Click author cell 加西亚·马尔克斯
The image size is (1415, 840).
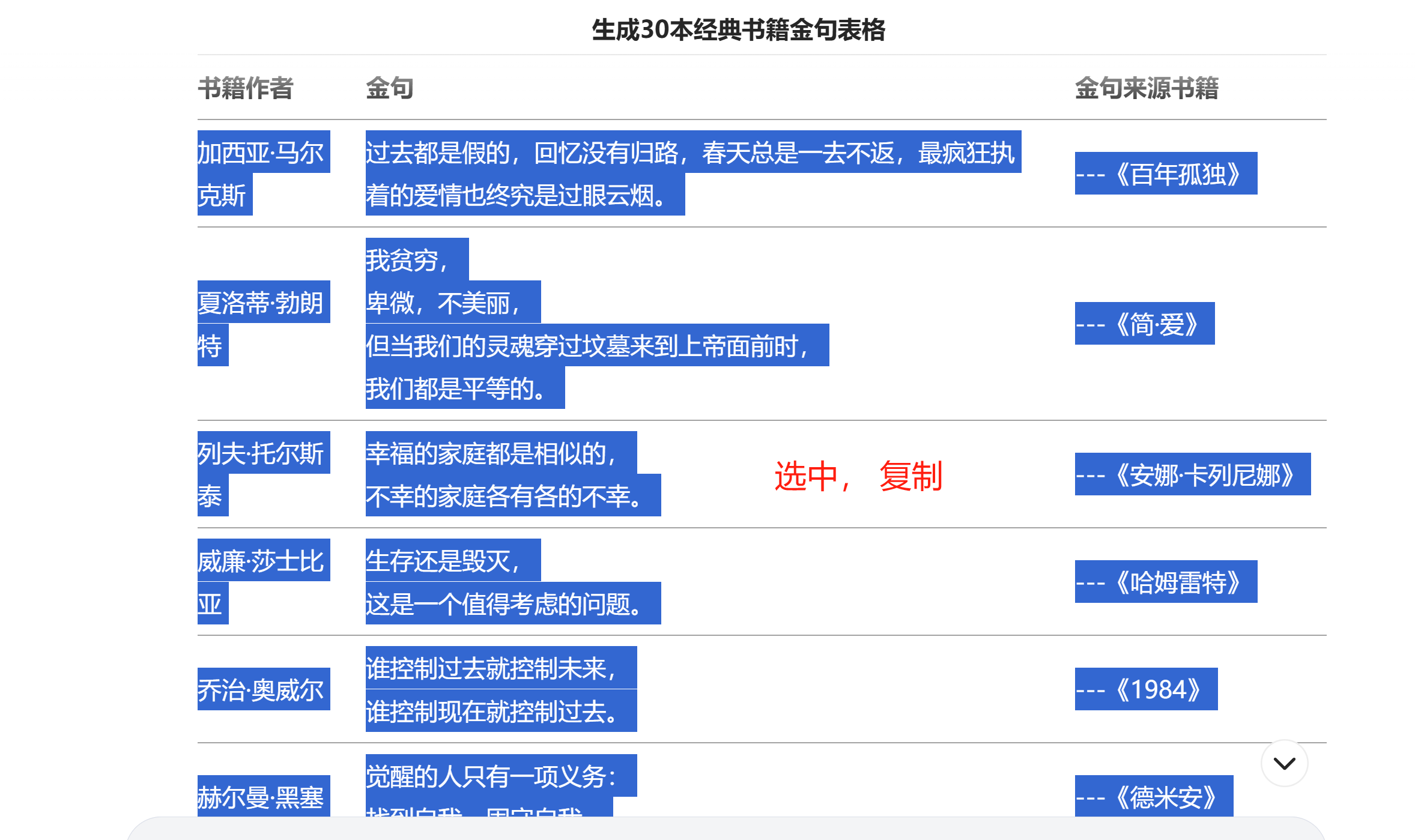[264, 173]
